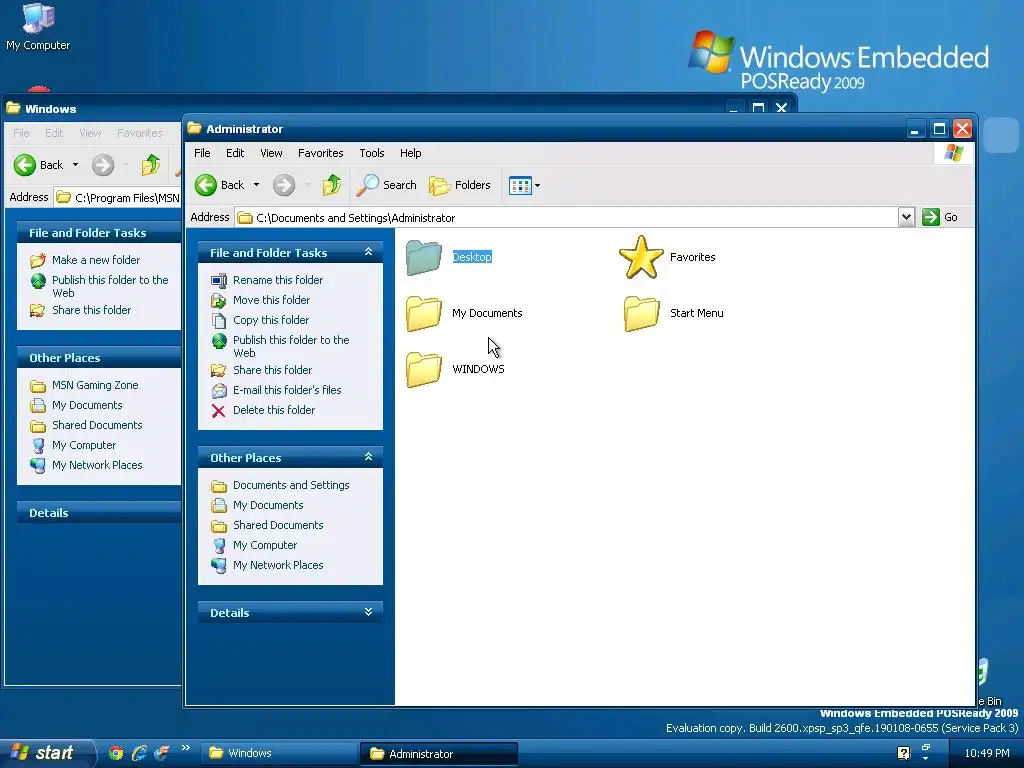Open MSN Gaming Zone in Windows window

coord(95,385)
